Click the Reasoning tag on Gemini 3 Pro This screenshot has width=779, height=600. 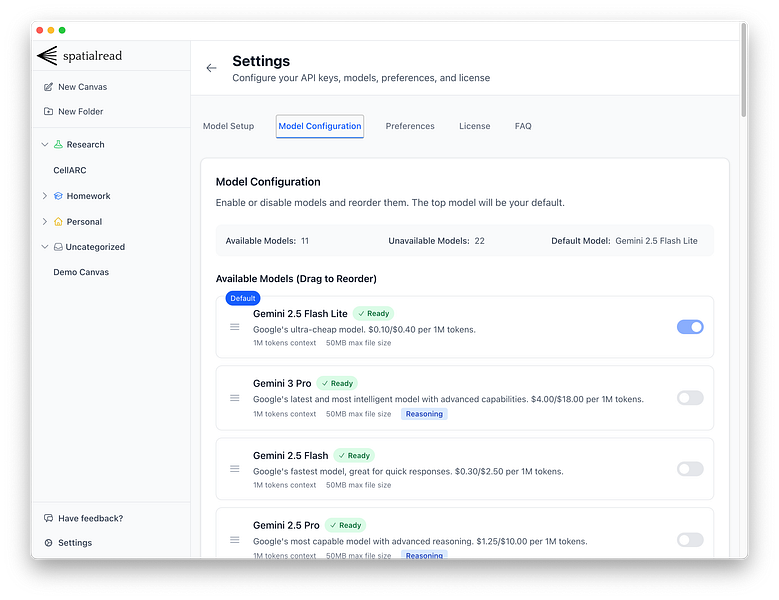point(424,414)
